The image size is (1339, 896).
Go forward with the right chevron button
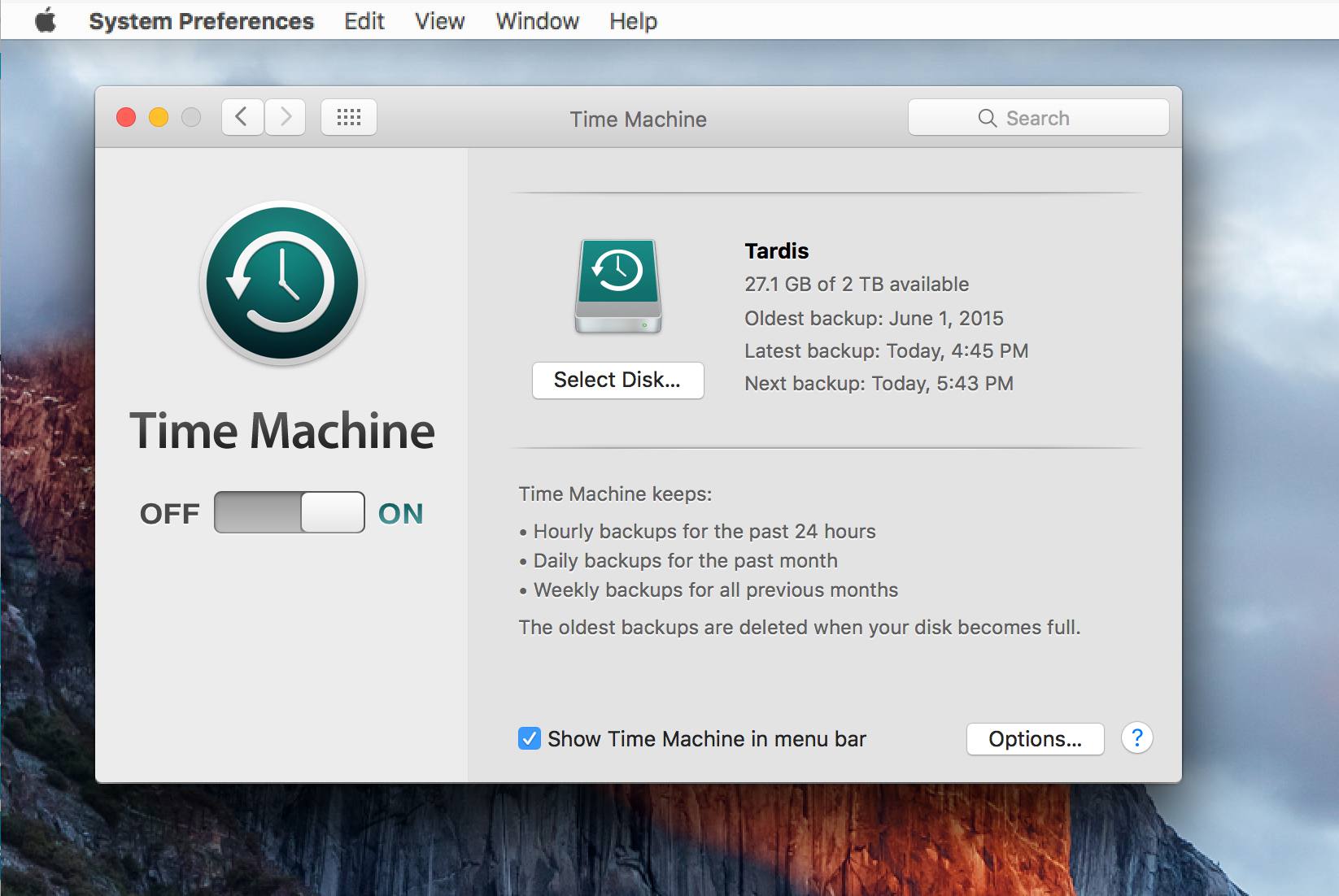pos(285,118)
